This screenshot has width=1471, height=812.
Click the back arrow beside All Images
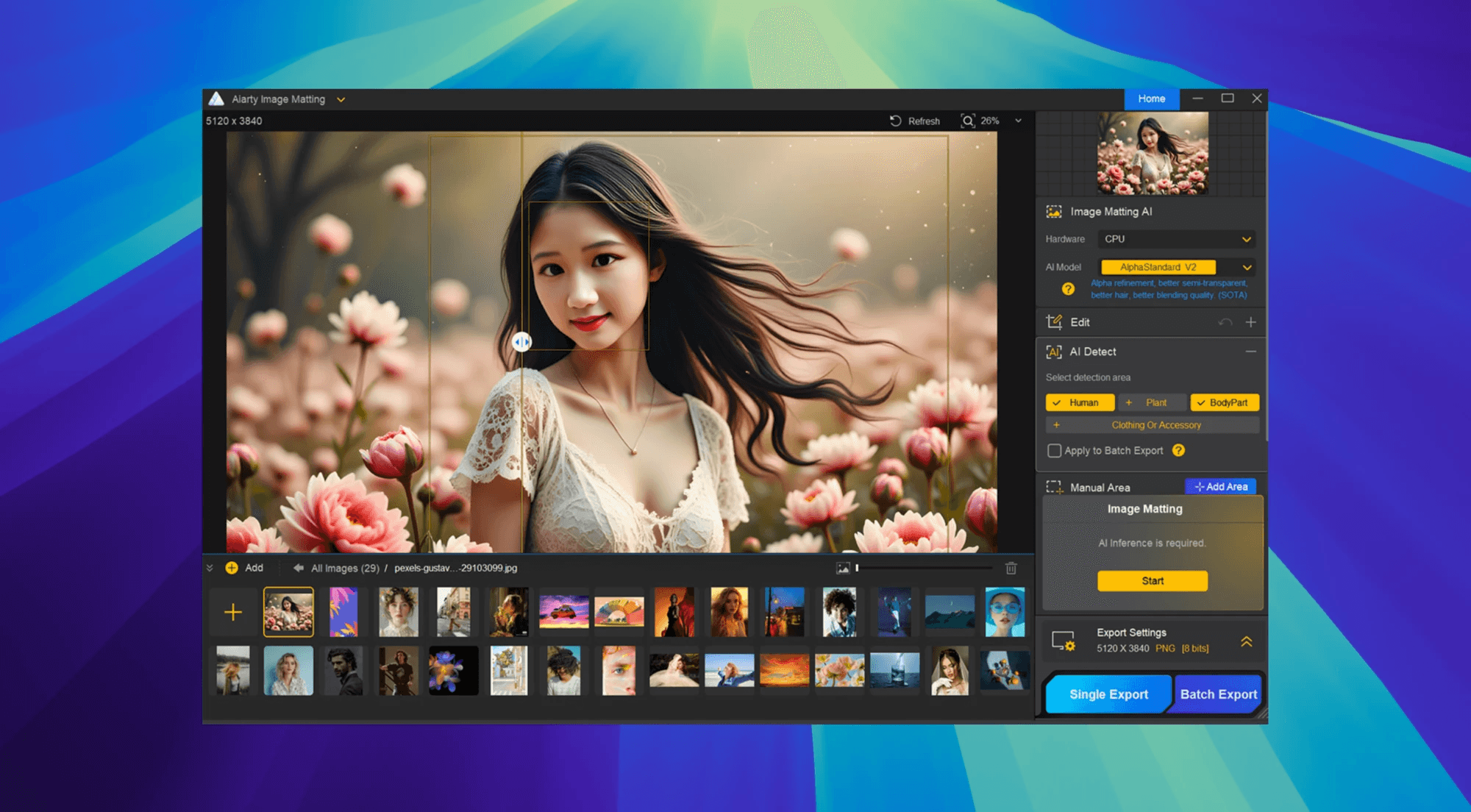click(x=298, y=568)
